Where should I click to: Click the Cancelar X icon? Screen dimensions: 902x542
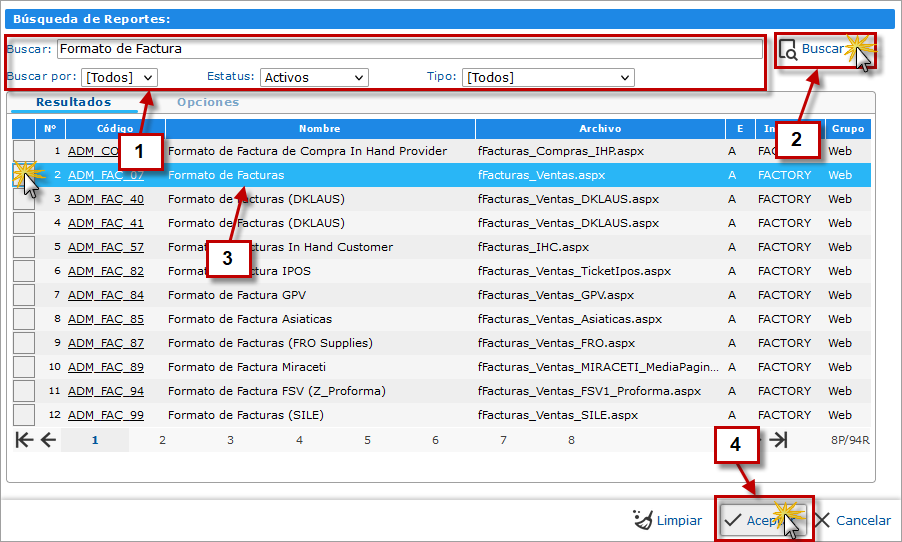pyautogui.click(x=822, y=520)
